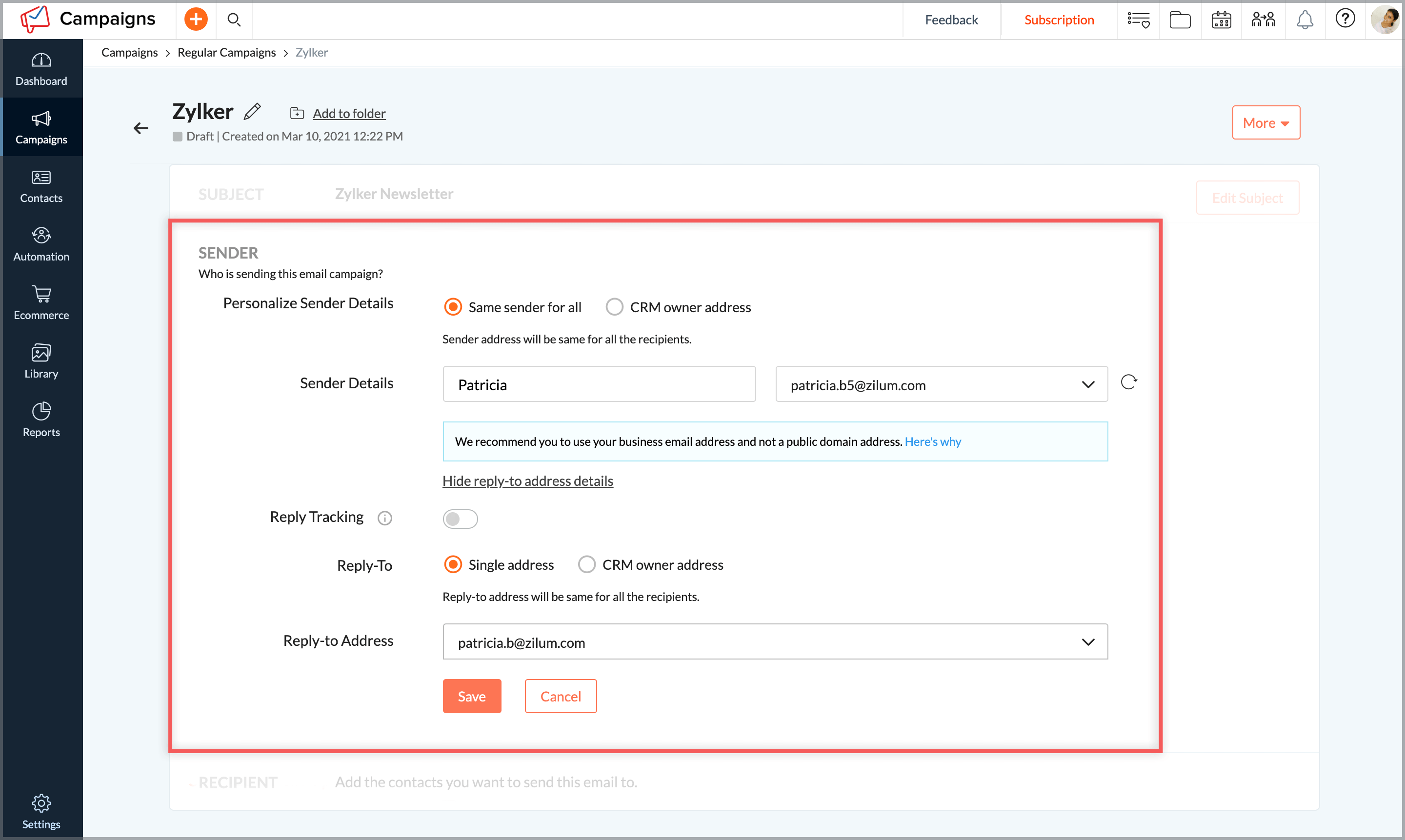Viewport: 1405px width, 840px height.
Task: Expand the More actions menu
Action: click(x=1266, y=122)
